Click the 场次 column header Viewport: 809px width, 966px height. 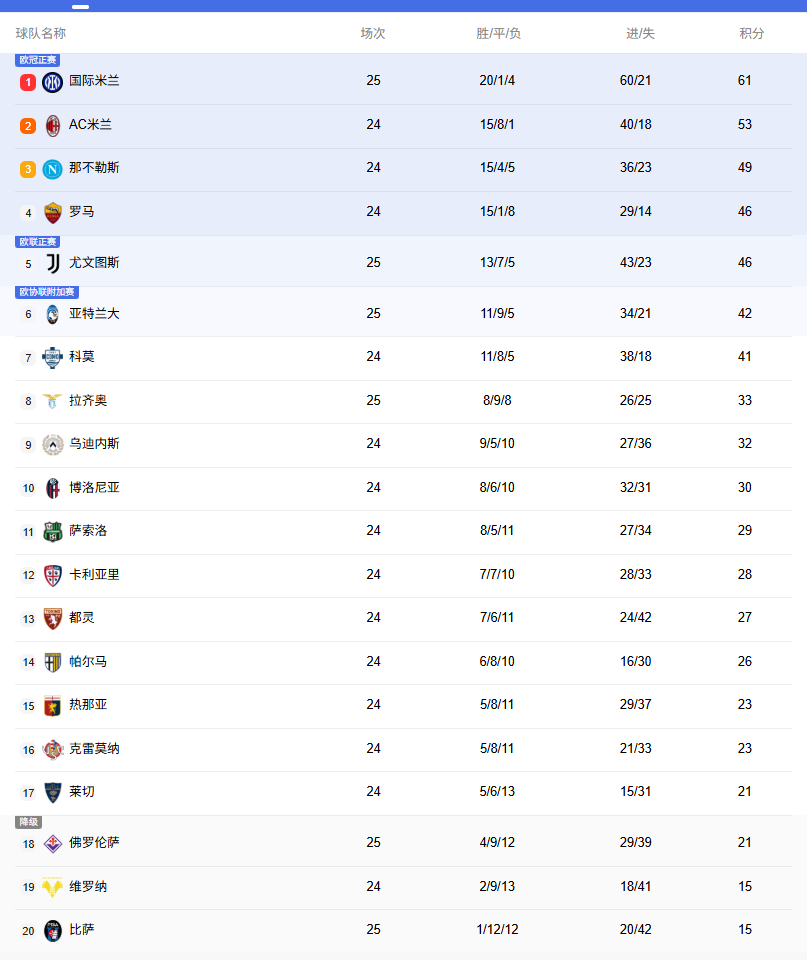(373, 34)
